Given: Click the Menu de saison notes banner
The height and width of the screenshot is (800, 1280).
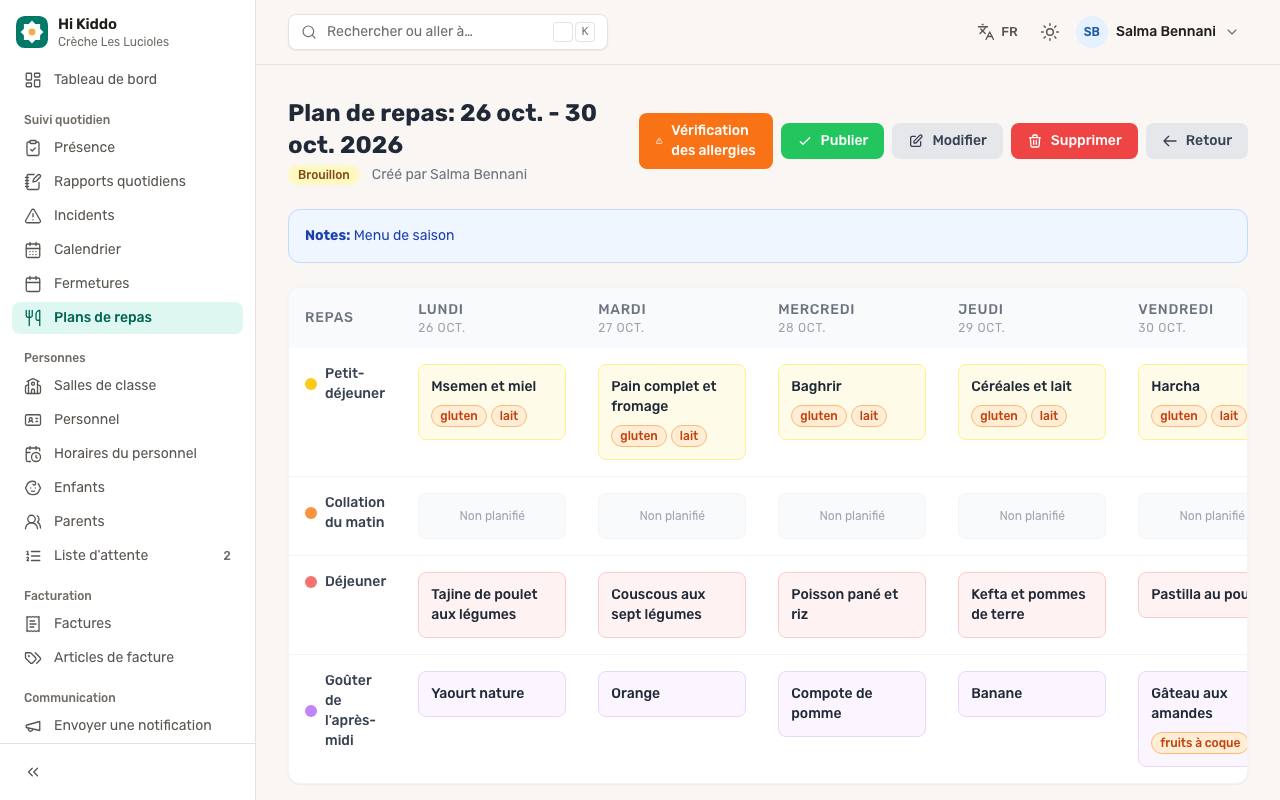Looking at the screenshot, I should pyautogui.click(x=768, y=236).
